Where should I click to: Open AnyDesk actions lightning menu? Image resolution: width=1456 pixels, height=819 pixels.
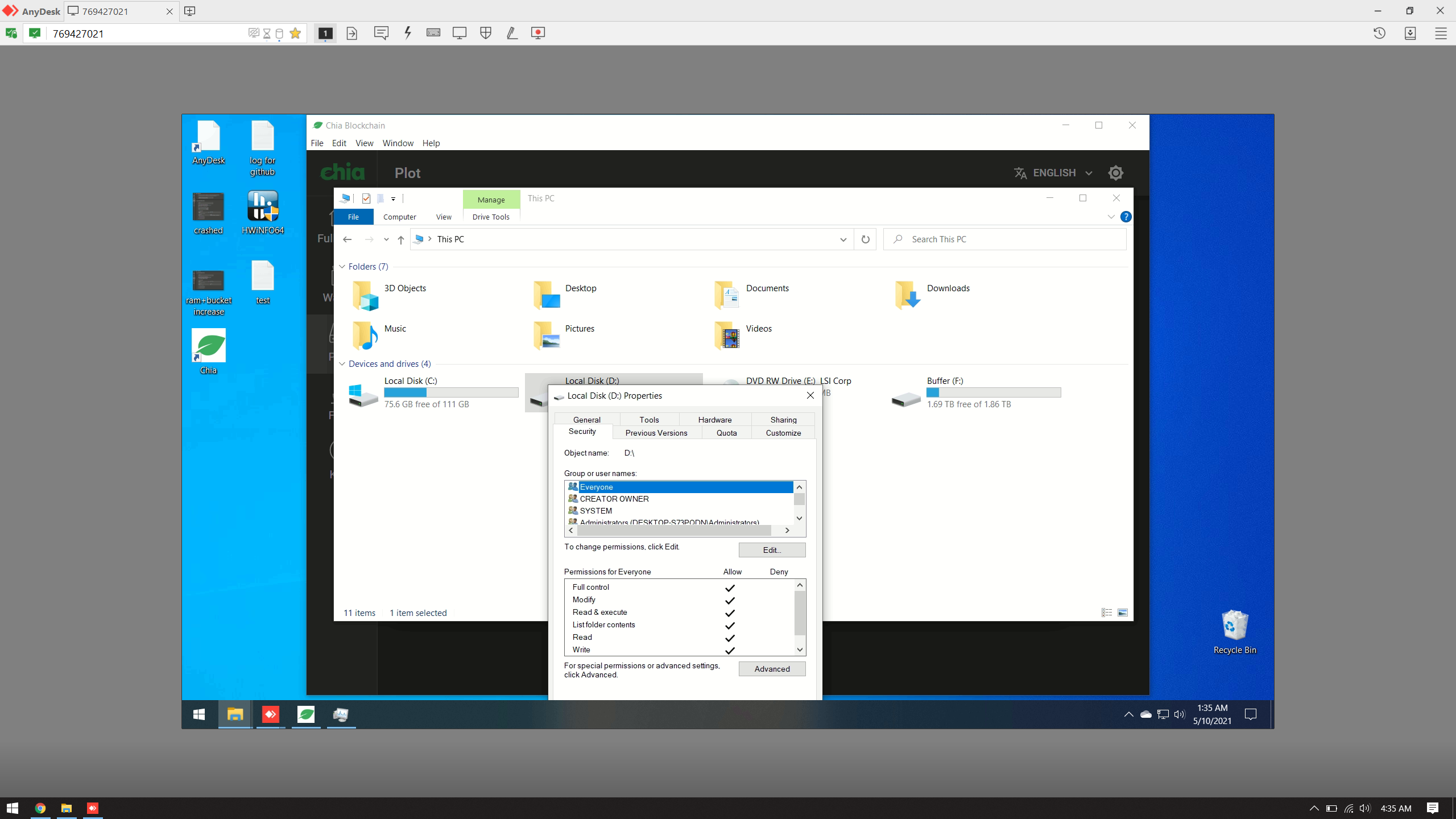tap(408, 33)
